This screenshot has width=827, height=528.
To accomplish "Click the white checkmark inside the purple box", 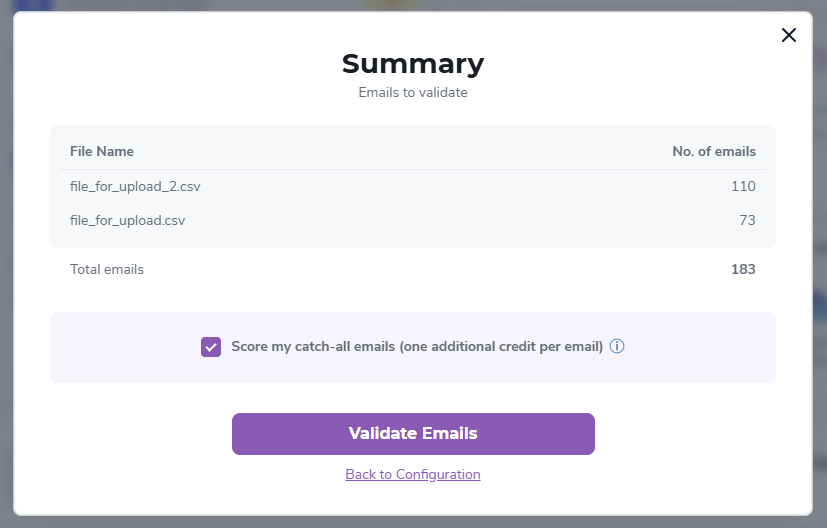I will click(211, 347).
